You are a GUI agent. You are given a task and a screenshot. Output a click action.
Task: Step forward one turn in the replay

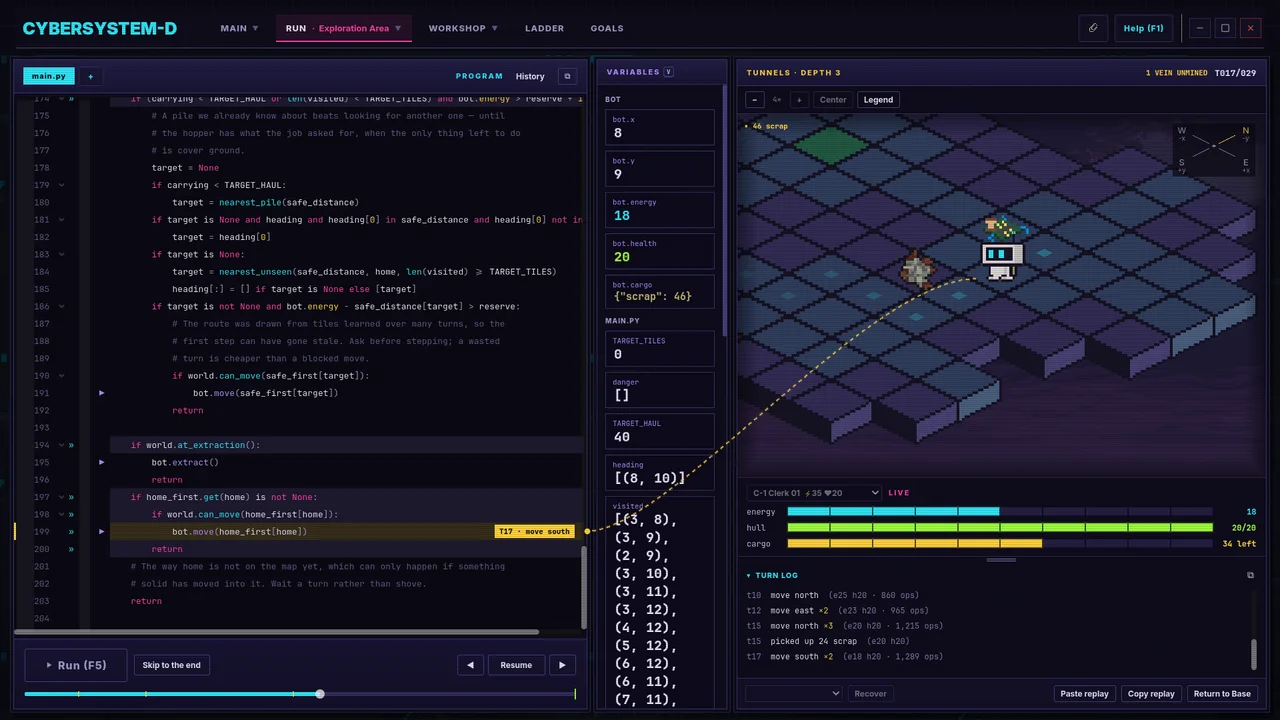[562, 665]
